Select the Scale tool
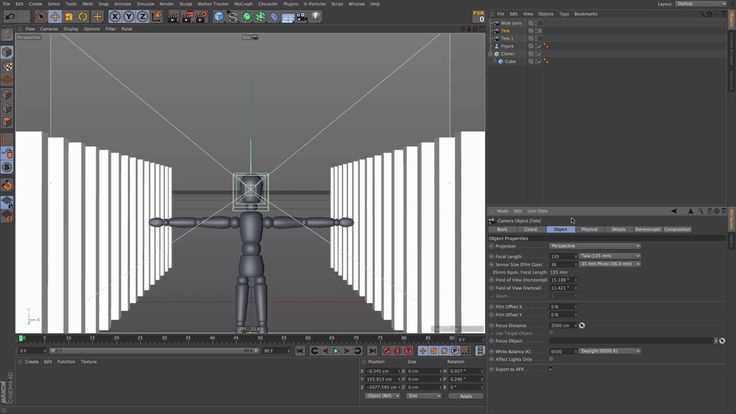The height and width of the screenshot is (414, 736). (69, 17)
